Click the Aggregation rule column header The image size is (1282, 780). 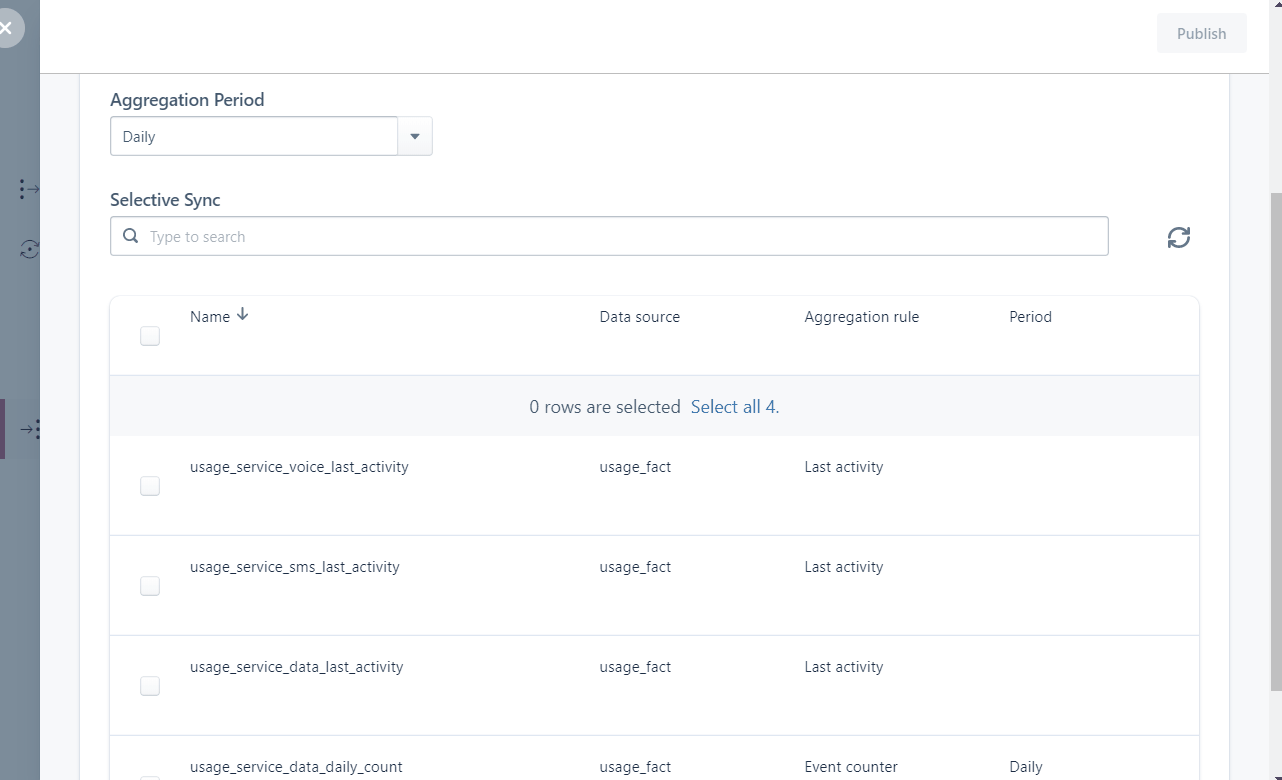(x=862, y=317)
